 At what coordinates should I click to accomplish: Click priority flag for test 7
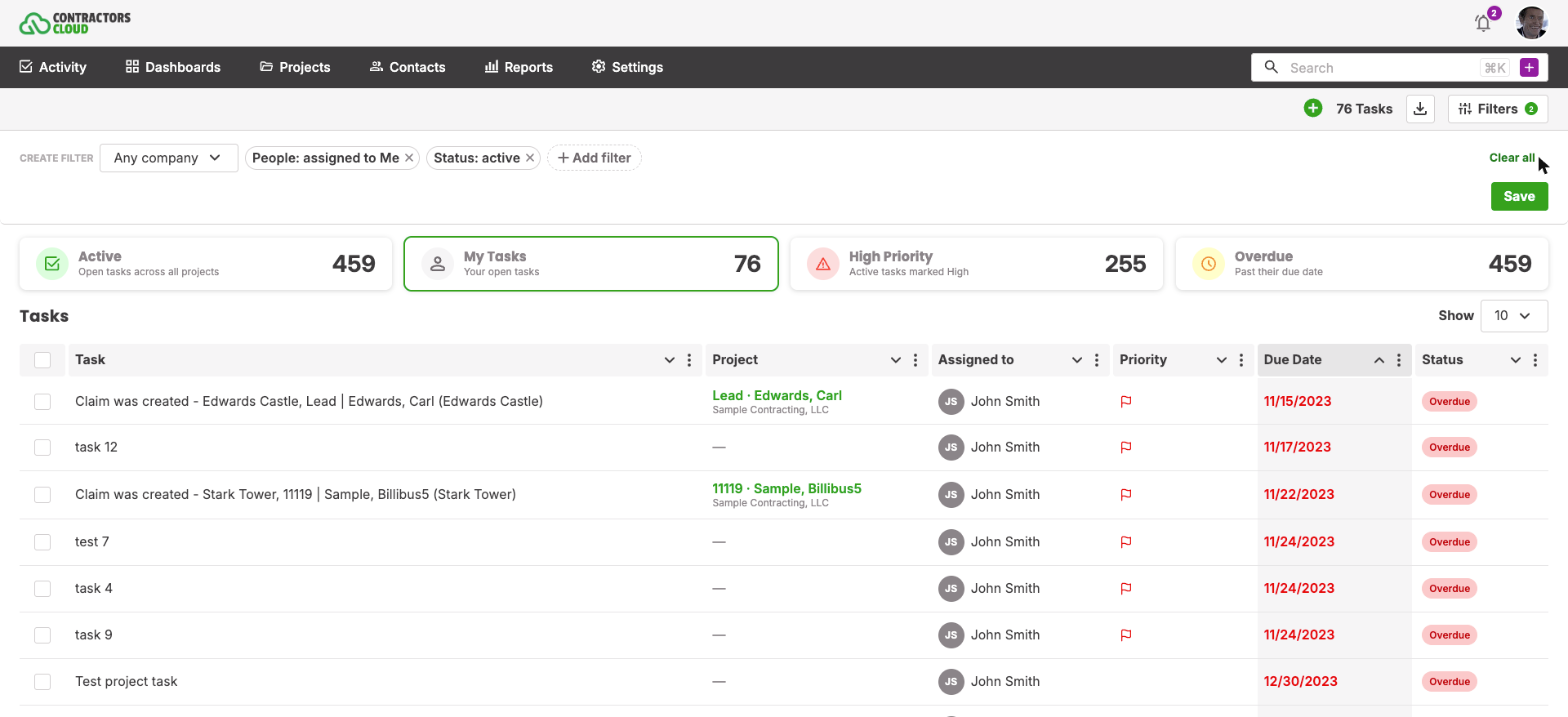pyautogui.click(x=1125, y=542)
